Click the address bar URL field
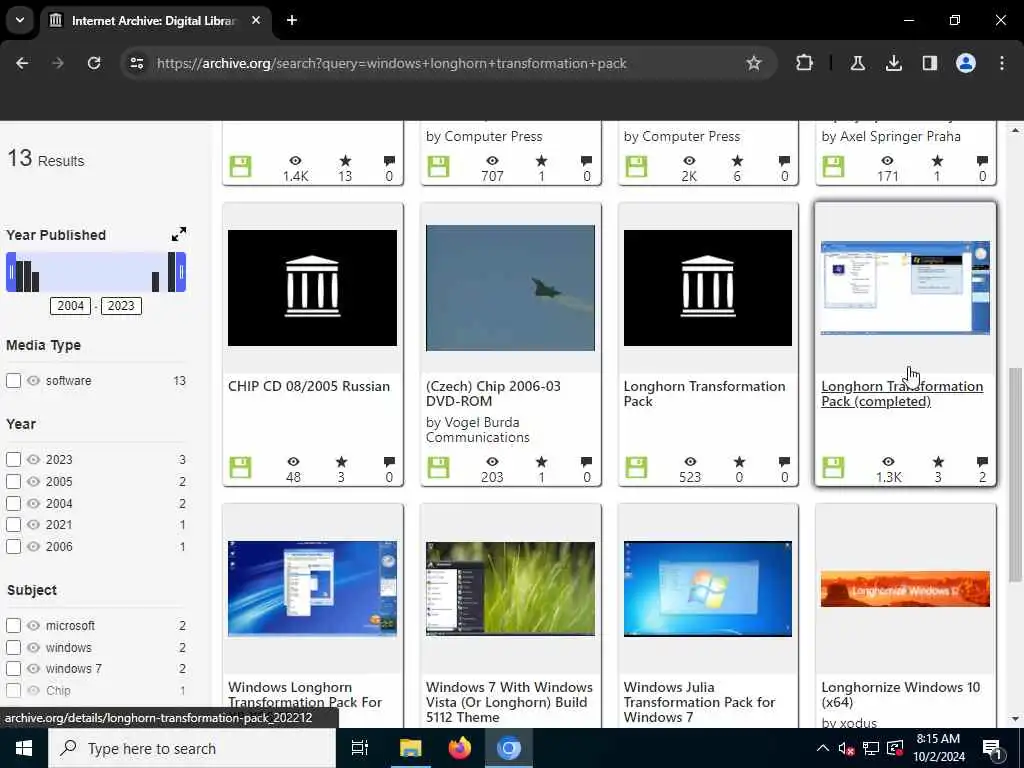The width and height of the screenshot is (1024, 768). [x=392, y=63]
